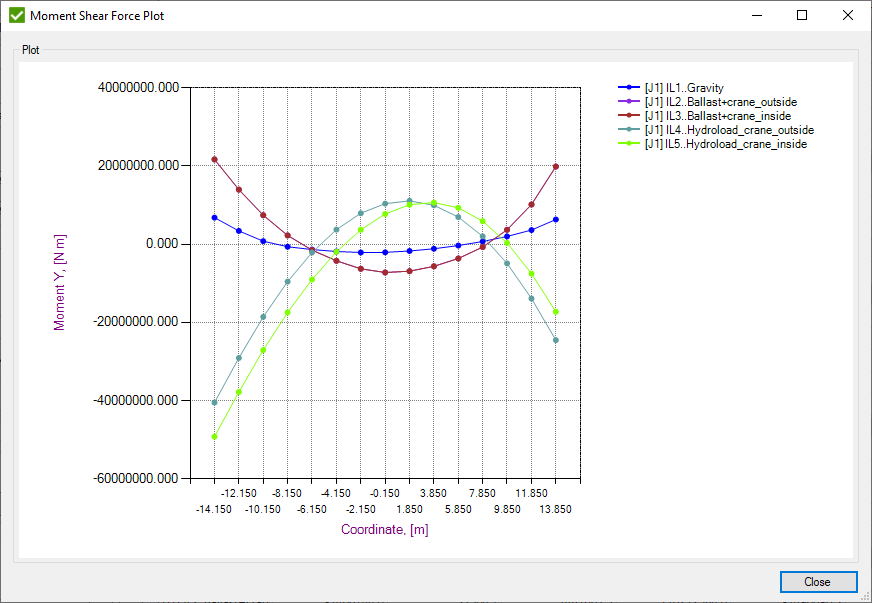The height and width of the screenshot is (603, 872).
Task: Click the 40000000.000 tick label on the y-axis
Action: 136,87
